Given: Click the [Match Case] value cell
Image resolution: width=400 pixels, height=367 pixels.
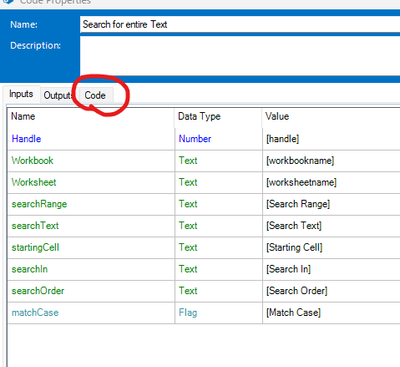Looking at the screenshot, I should [331, 313].
